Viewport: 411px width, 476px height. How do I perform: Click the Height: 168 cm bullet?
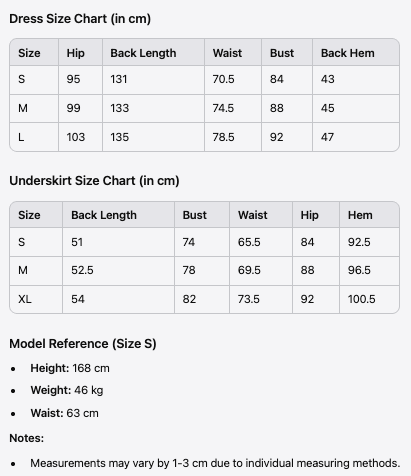(x=70, y=368)
